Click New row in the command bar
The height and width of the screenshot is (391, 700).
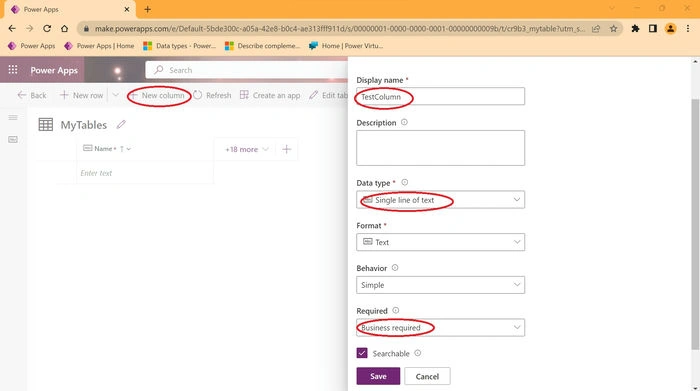click(x=81, y=95)
